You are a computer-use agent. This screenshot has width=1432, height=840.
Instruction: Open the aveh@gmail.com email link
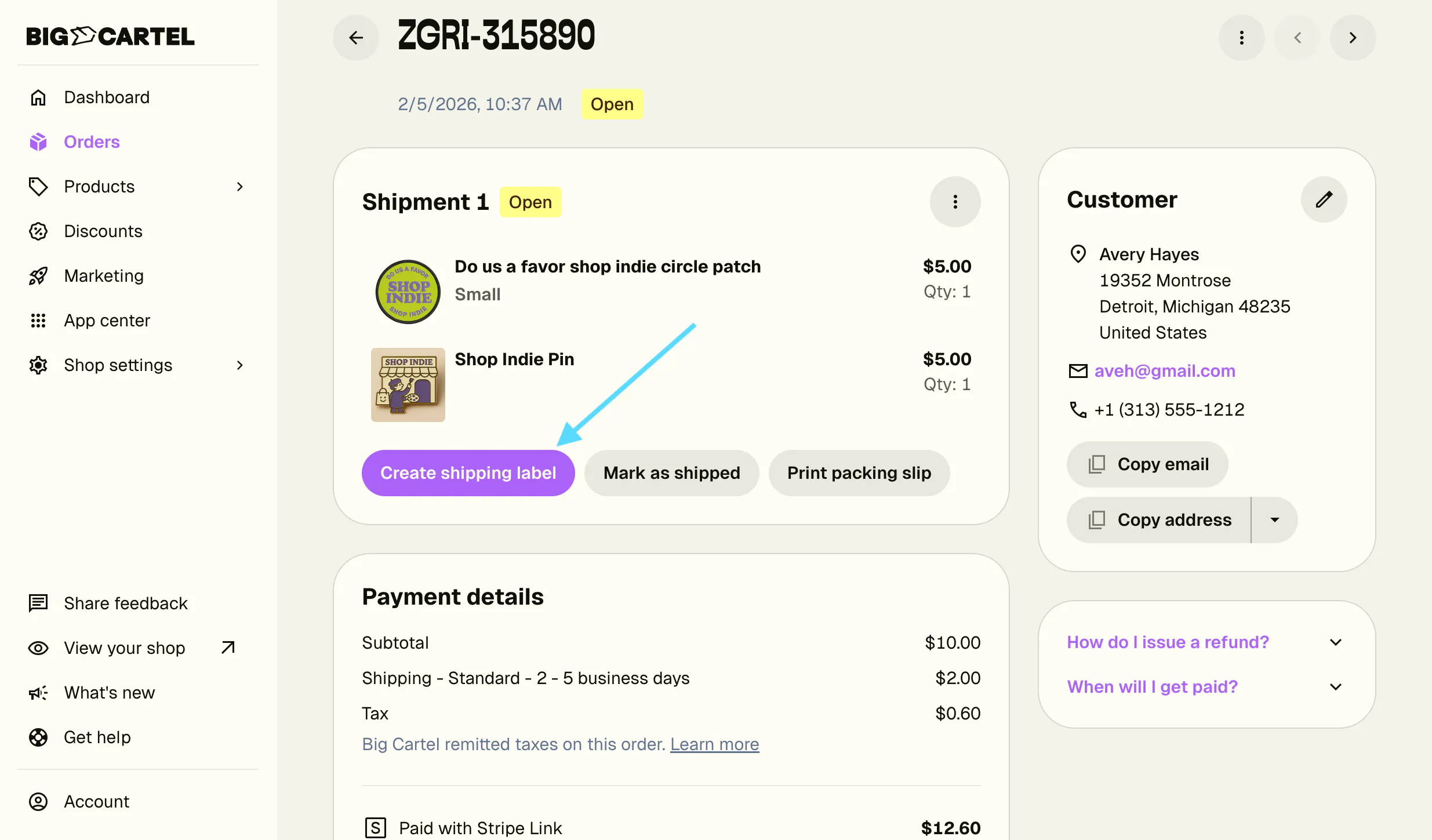tap(1164, 371)
